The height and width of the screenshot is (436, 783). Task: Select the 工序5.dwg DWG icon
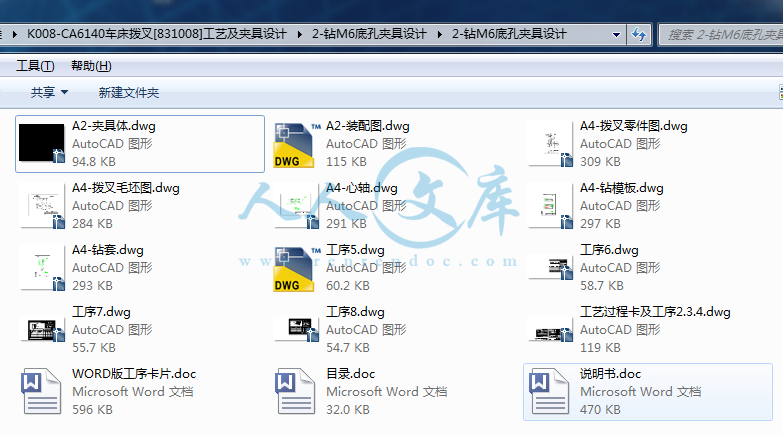click(x=295, y=269)
